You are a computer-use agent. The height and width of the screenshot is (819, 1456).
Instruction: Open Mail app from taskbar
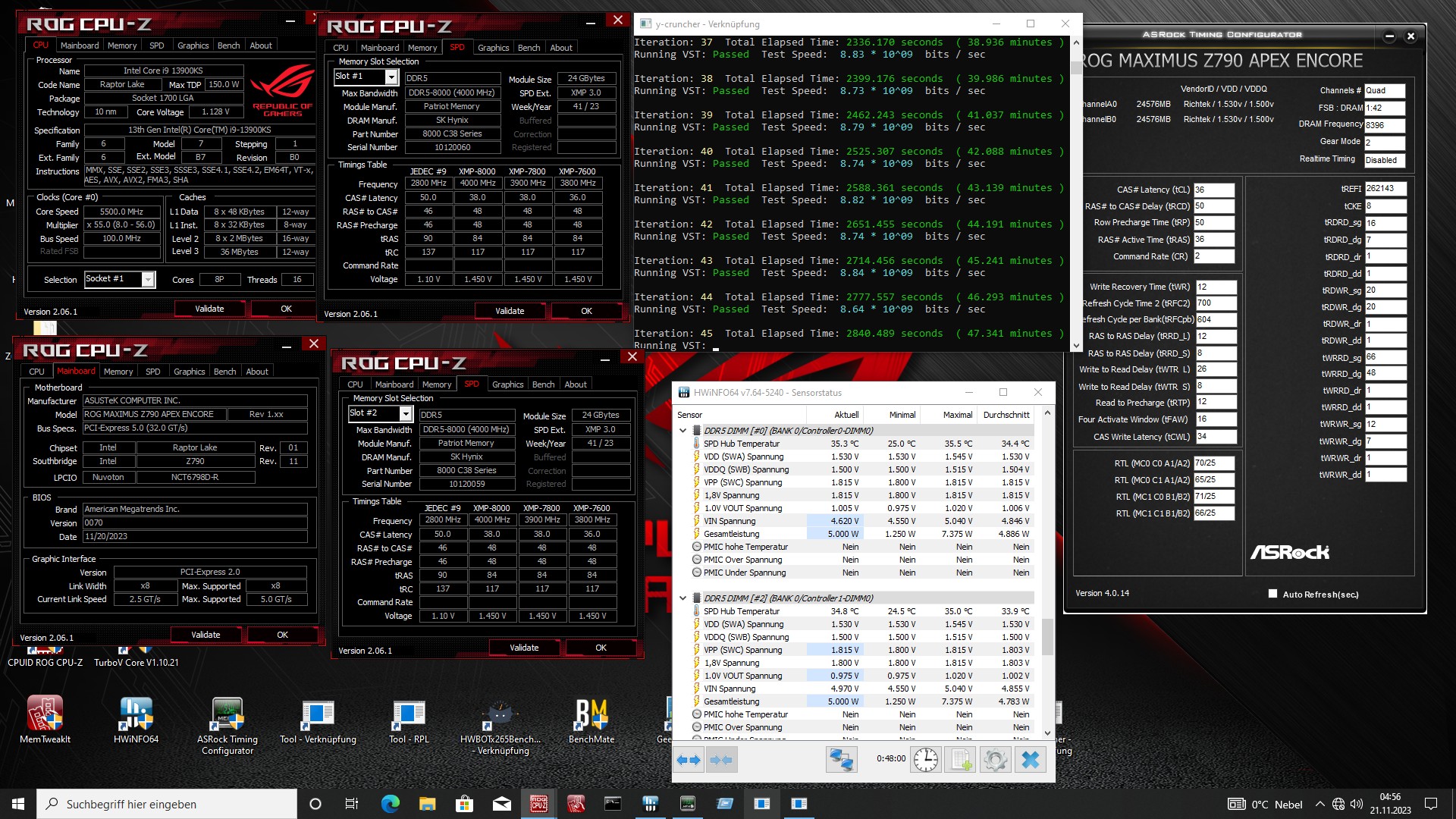[501, 804]
